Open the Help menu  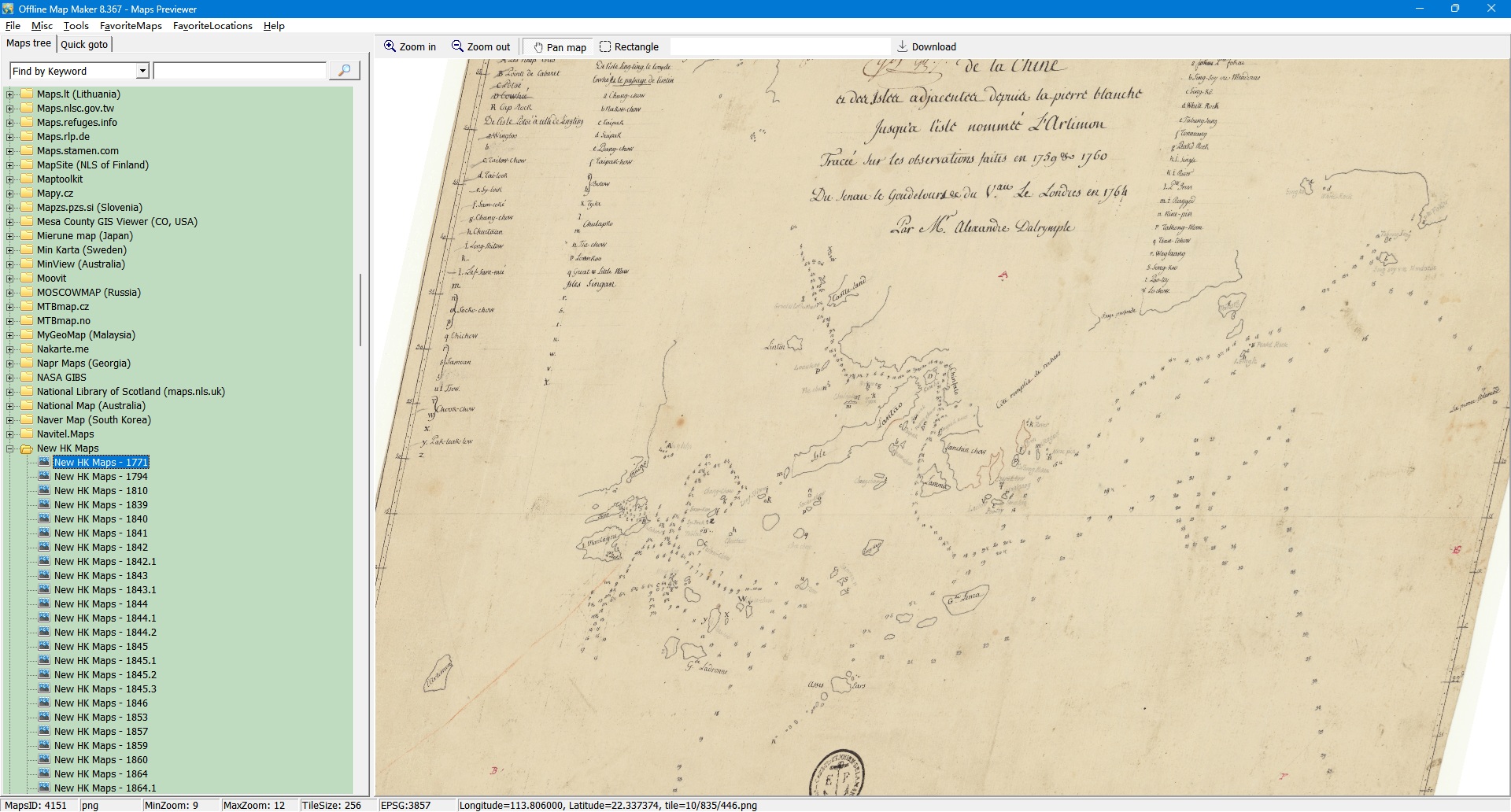click(x=274, y=26)
